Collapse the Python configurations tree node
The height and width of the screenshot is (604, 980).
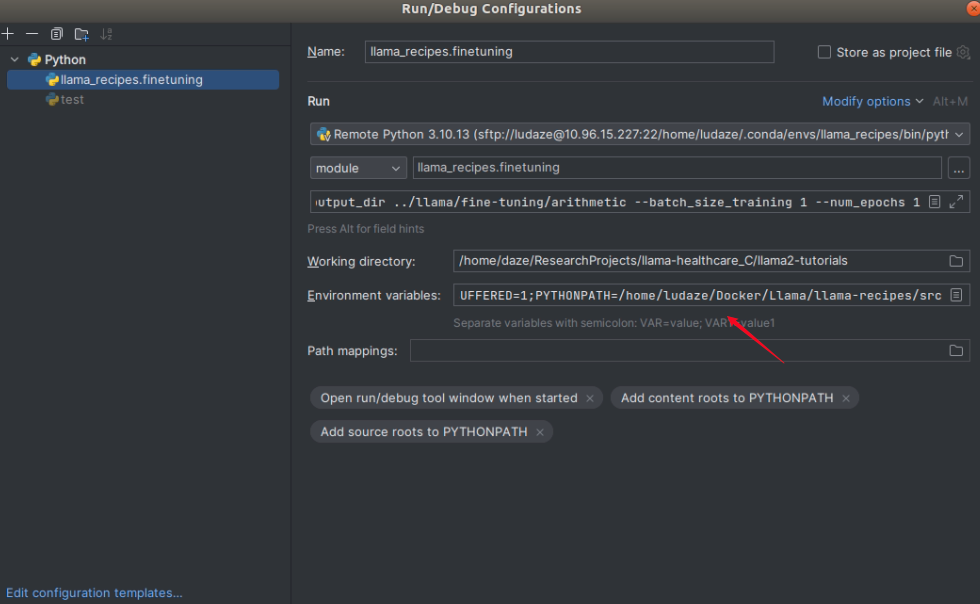pos(15,60)
